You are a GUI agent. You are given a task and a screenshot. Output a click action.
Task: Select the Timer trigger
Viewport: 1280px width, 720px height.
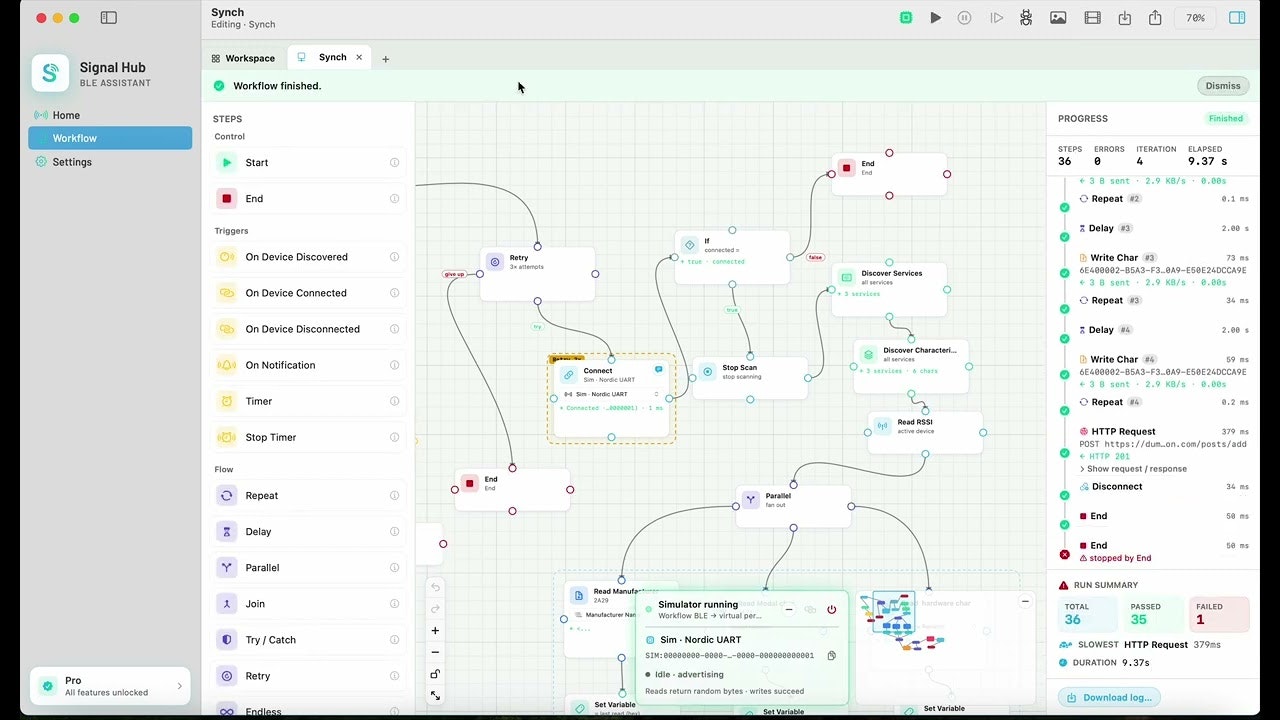click(310, 401)
